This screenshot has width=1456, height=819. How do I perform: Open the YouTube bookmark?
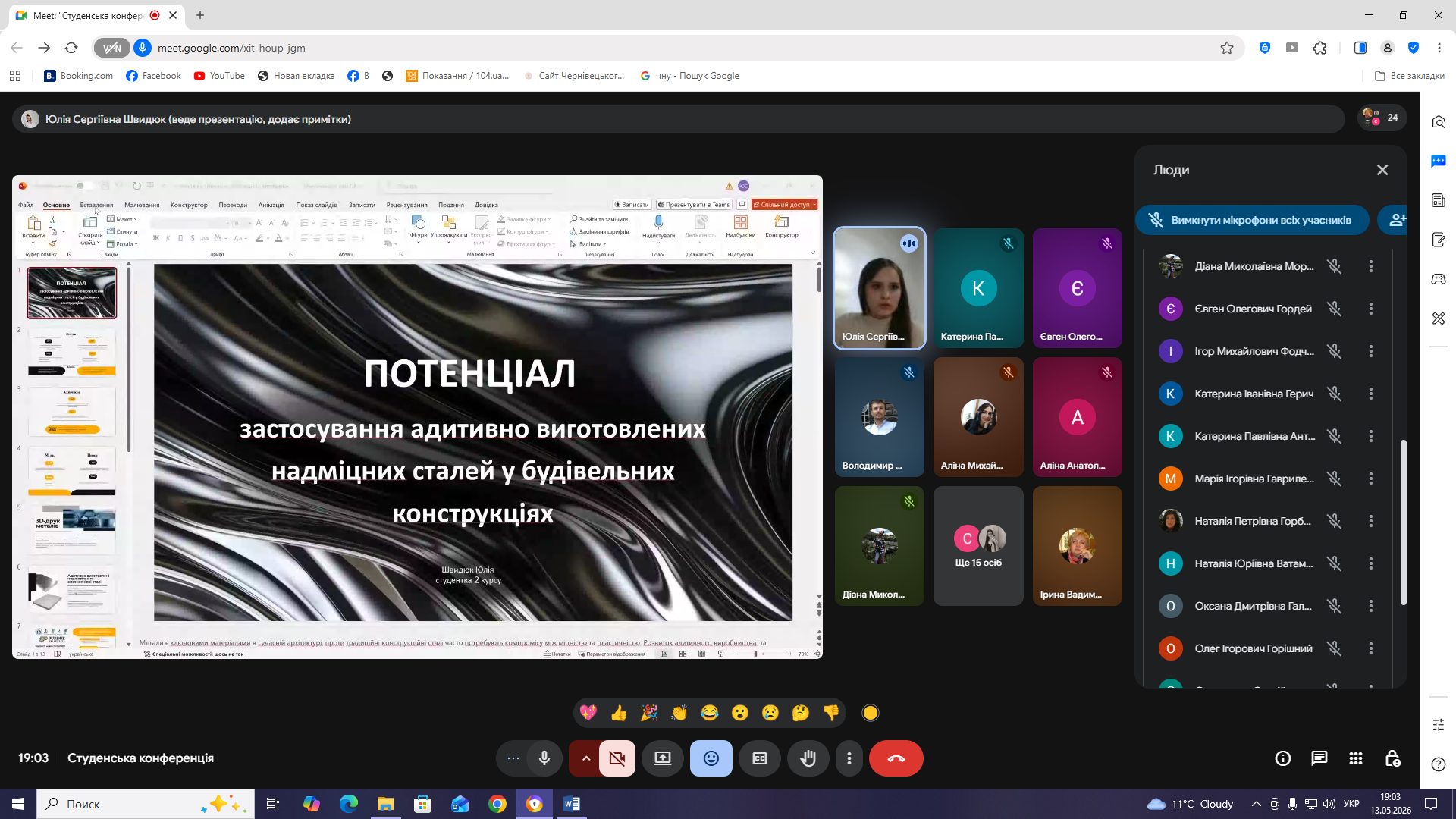tap(219, 76)
